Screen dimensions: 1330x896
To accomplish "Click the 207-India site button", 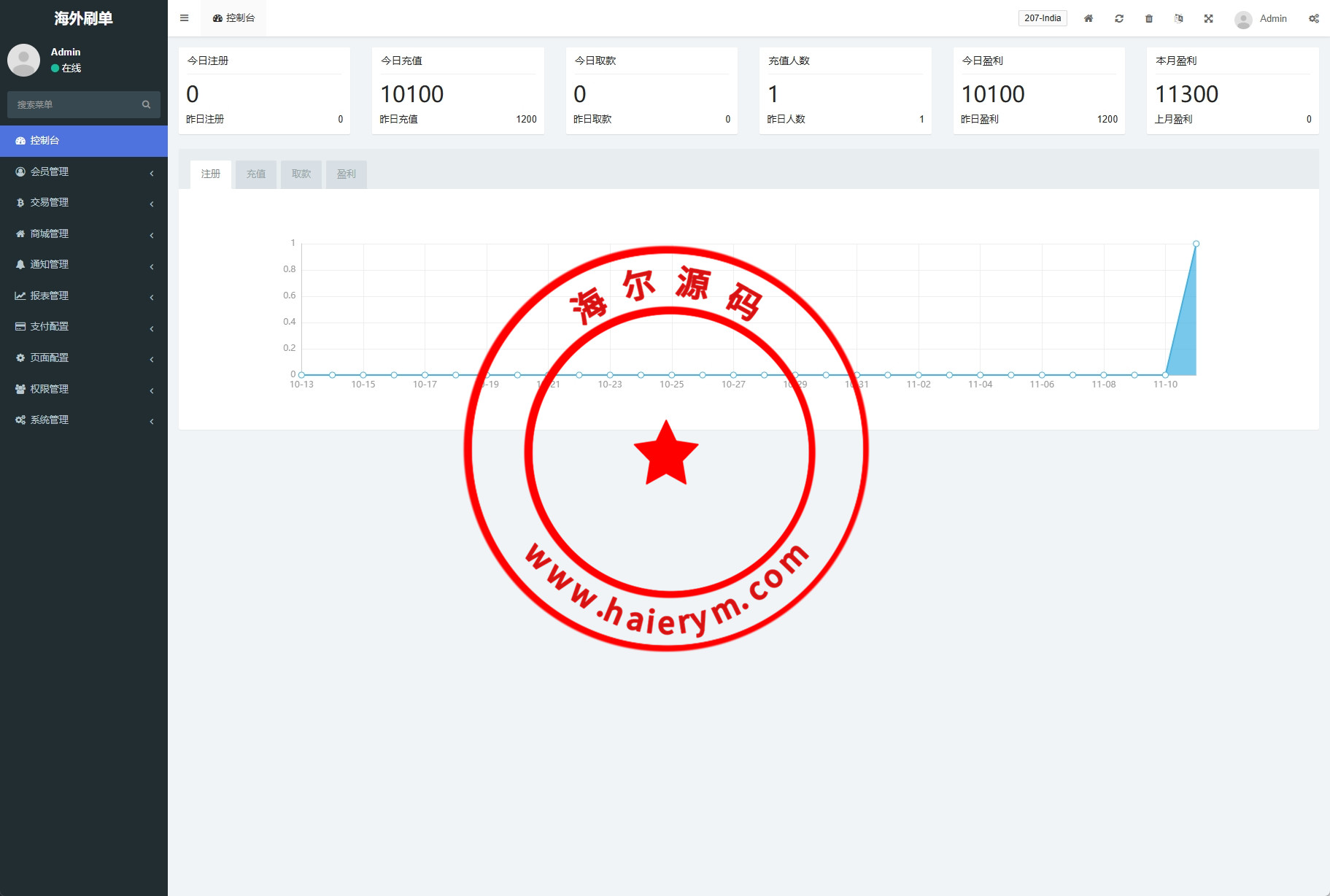I will (x=1042, y=18).
